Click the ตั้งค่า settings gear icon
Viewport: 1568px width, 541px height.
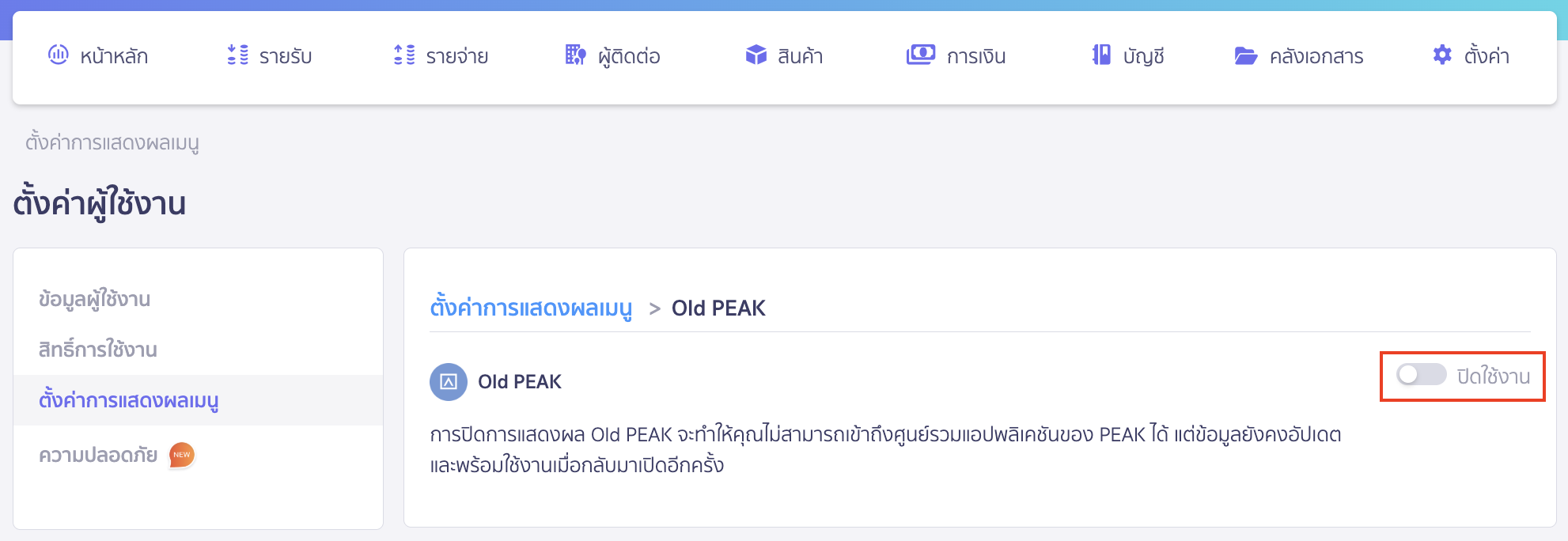(1441, 55)
